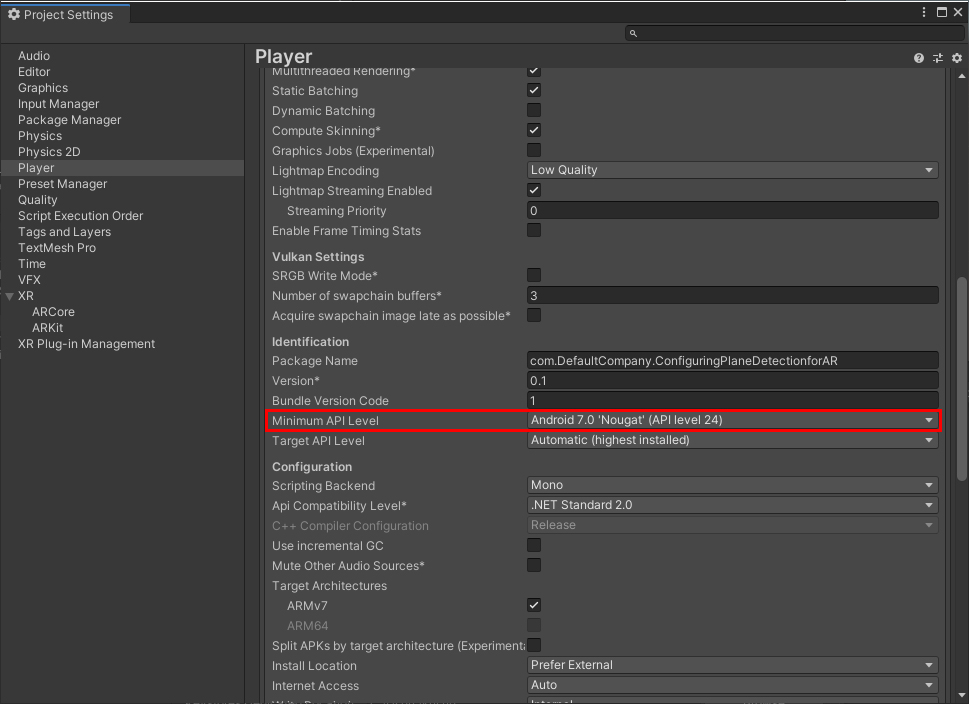Select Quality in the settings list
This screenshot has width=969, height=704.
[38, 200]
